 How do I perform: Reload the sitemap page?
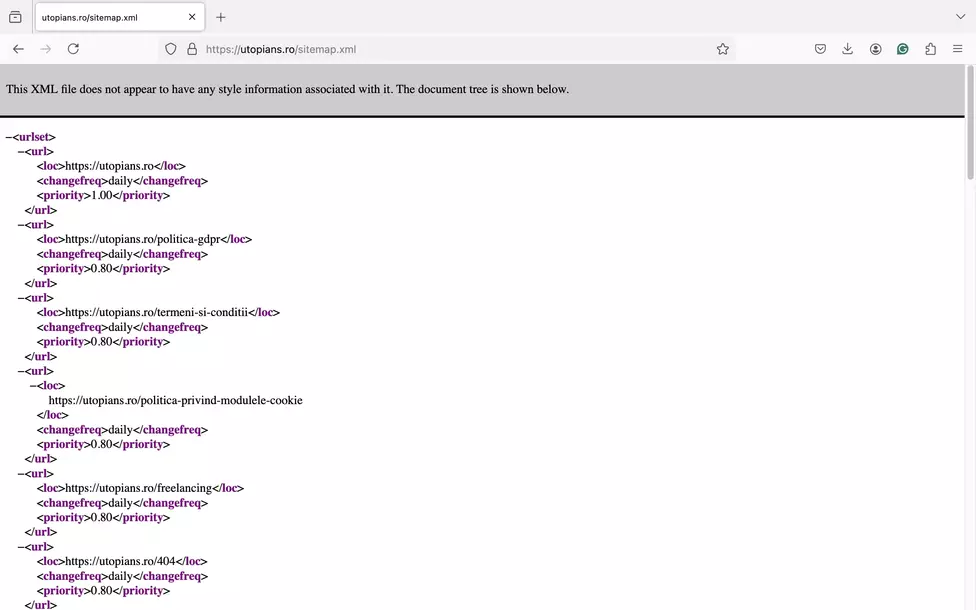click(73, 49)
